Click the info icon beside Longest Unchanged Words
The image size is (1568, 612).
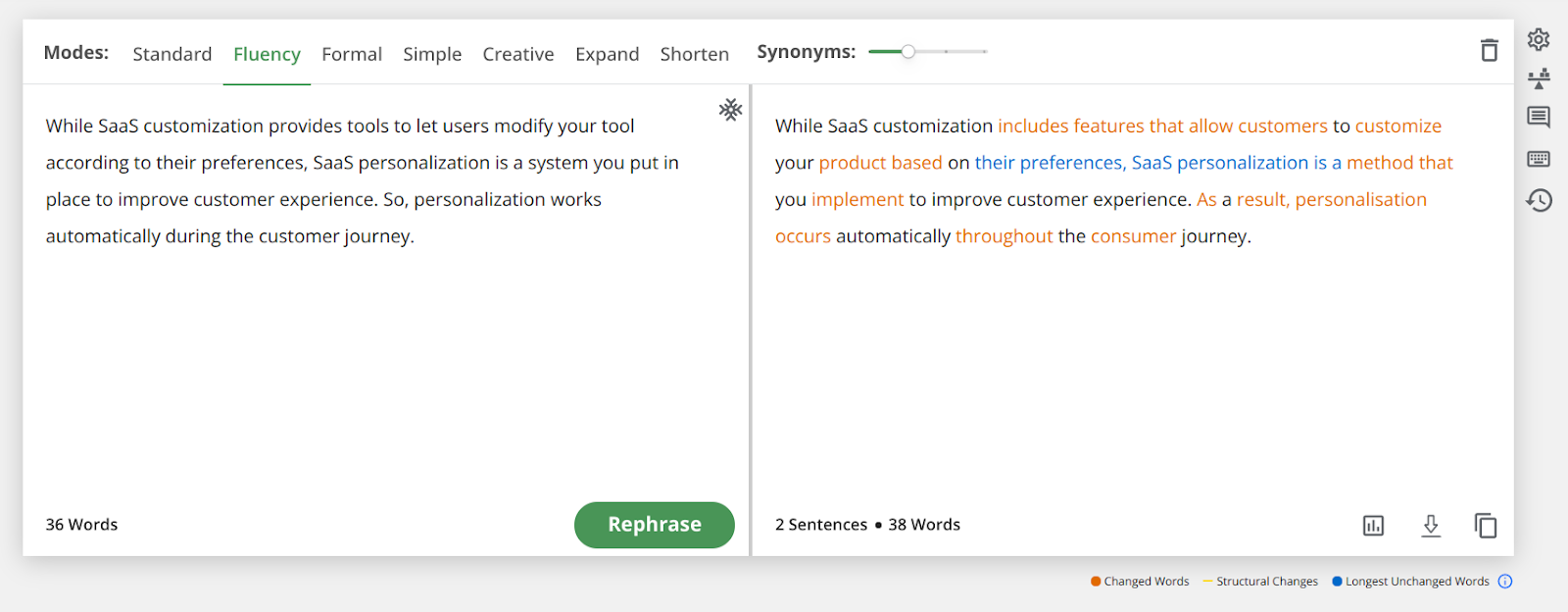1505,582
